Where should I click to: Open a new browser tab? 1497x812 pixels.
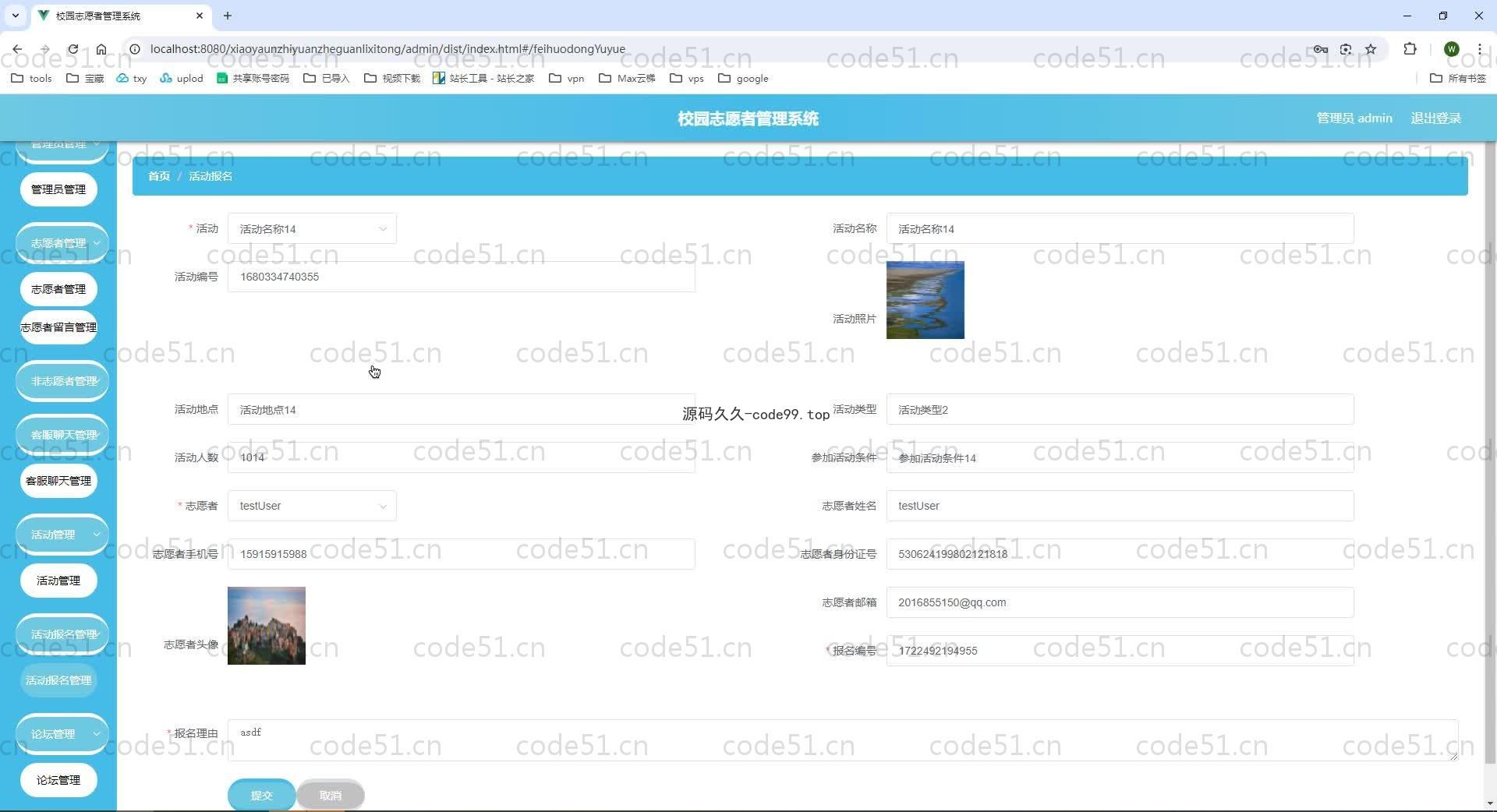(228, 16)
